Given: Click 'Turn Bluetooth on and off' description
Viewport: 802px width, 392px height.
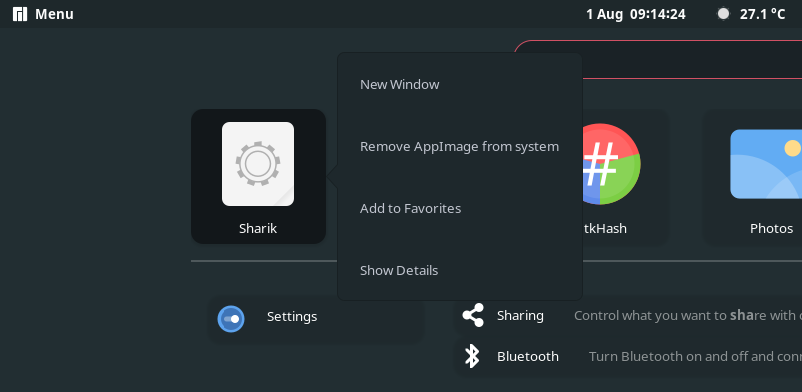Looking at the screenshot, I should click(695, 356).
